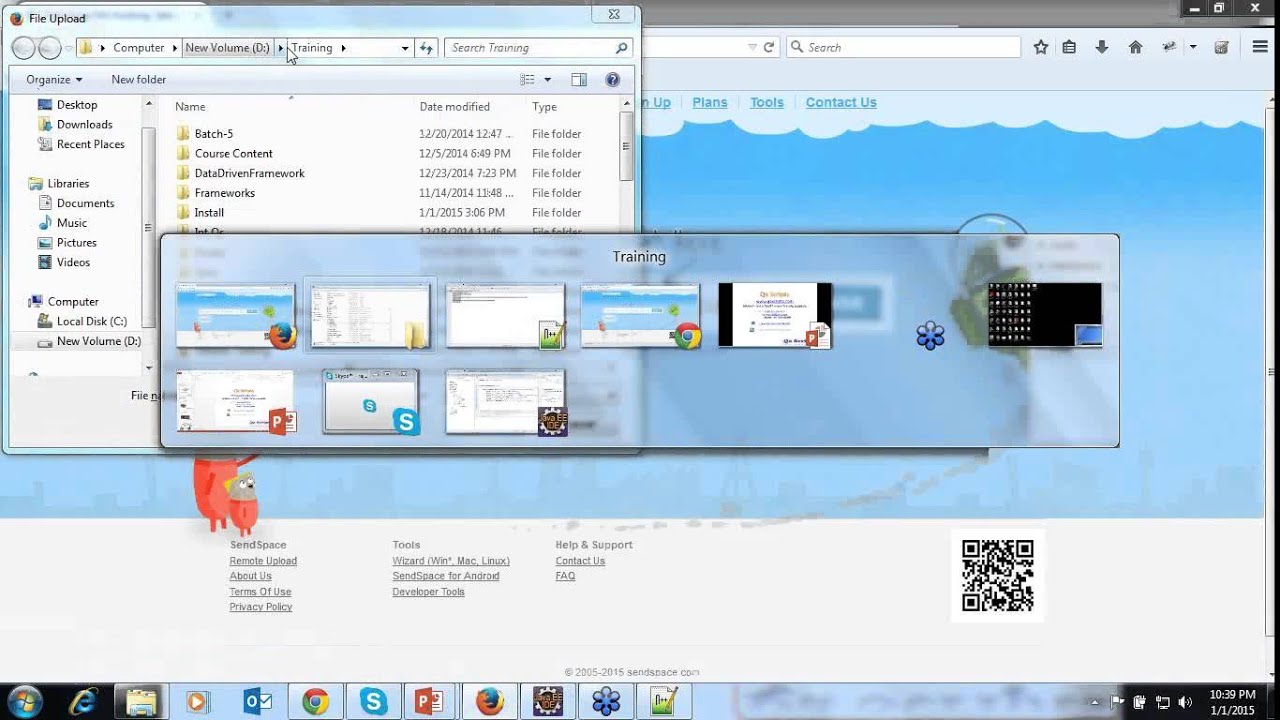Image resolution: width=1280 pixels, height=720 pixels.
Task: Switch to the Training folder window thumbnail
Action: point(370,316)
